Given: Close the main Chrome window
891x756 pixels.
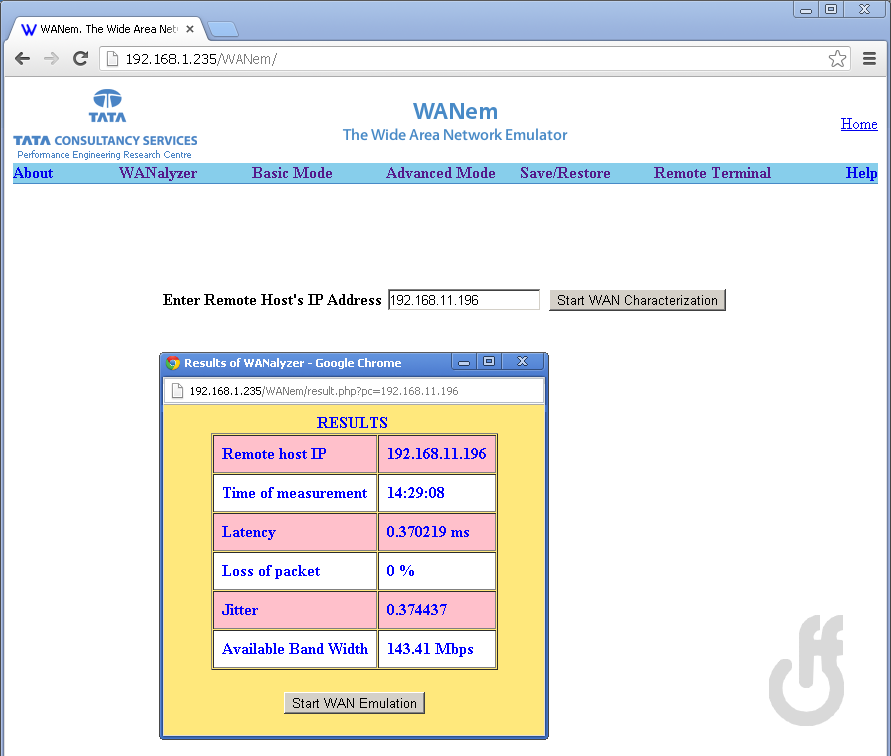Looking at the screenshot, I should [864, 10].
